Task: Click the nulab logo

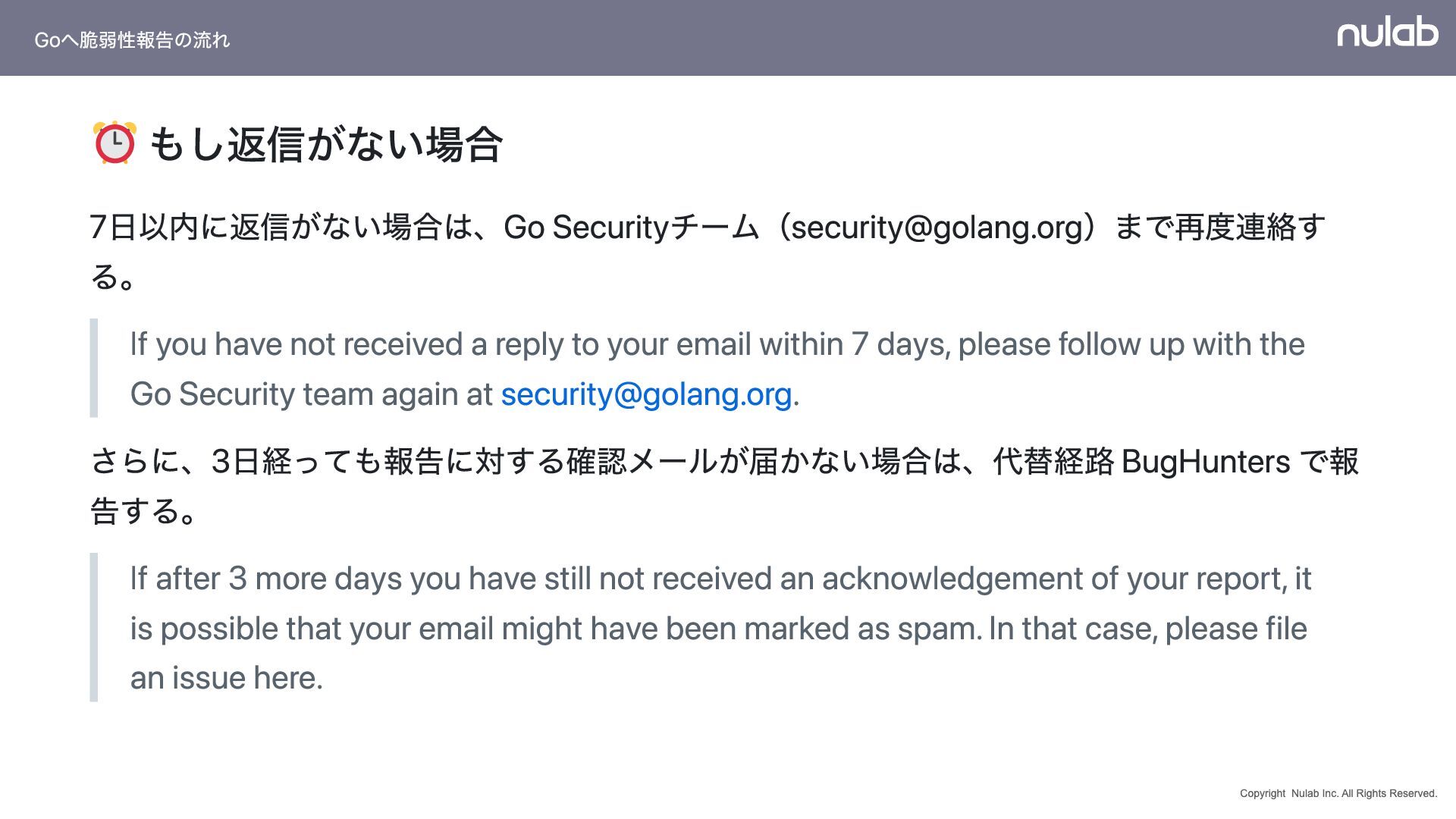Action: tap(1387, 34)
